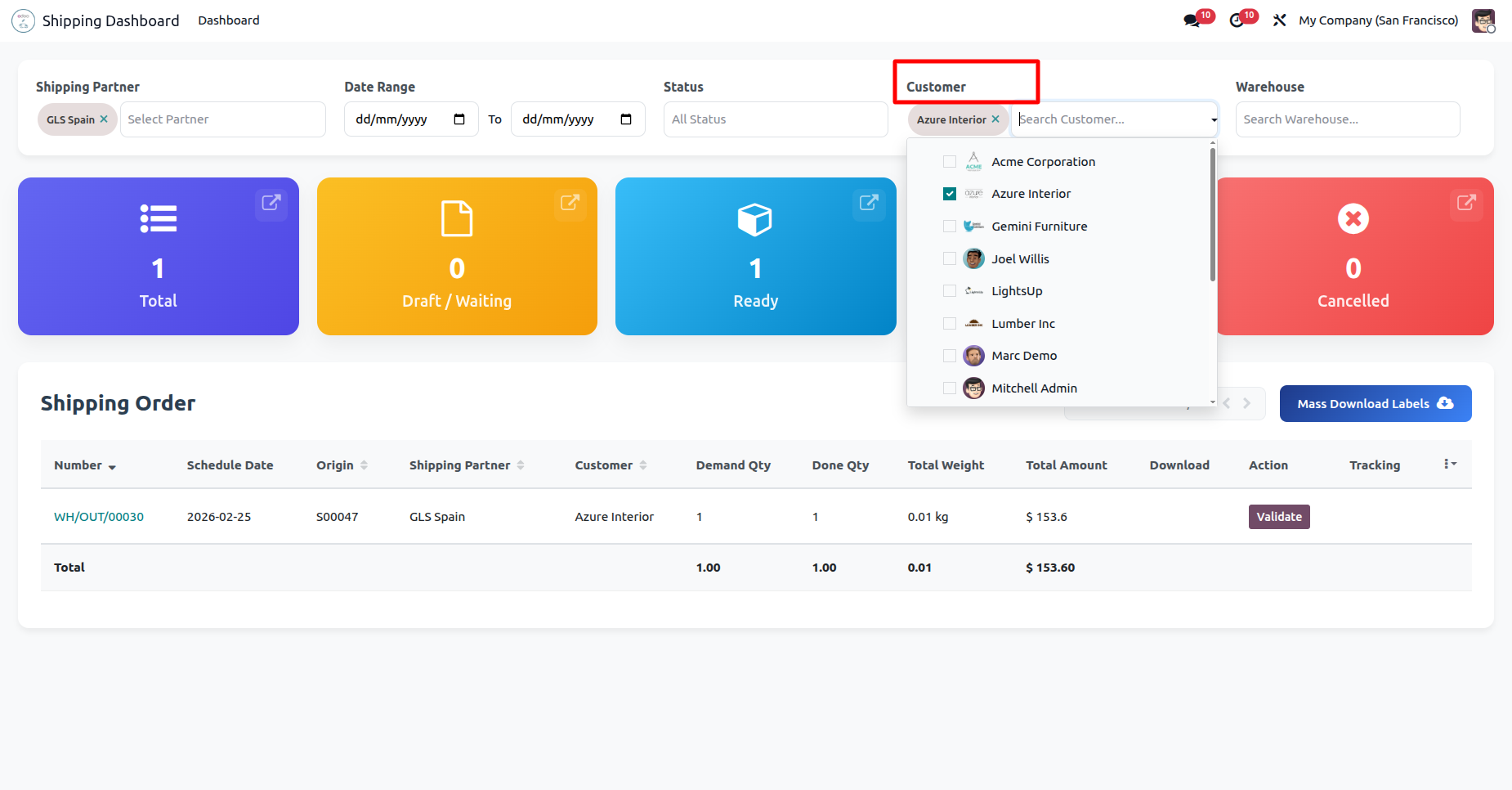1512x790 pixels.
Task: Click the Validate button
Action: [1278, 517]
